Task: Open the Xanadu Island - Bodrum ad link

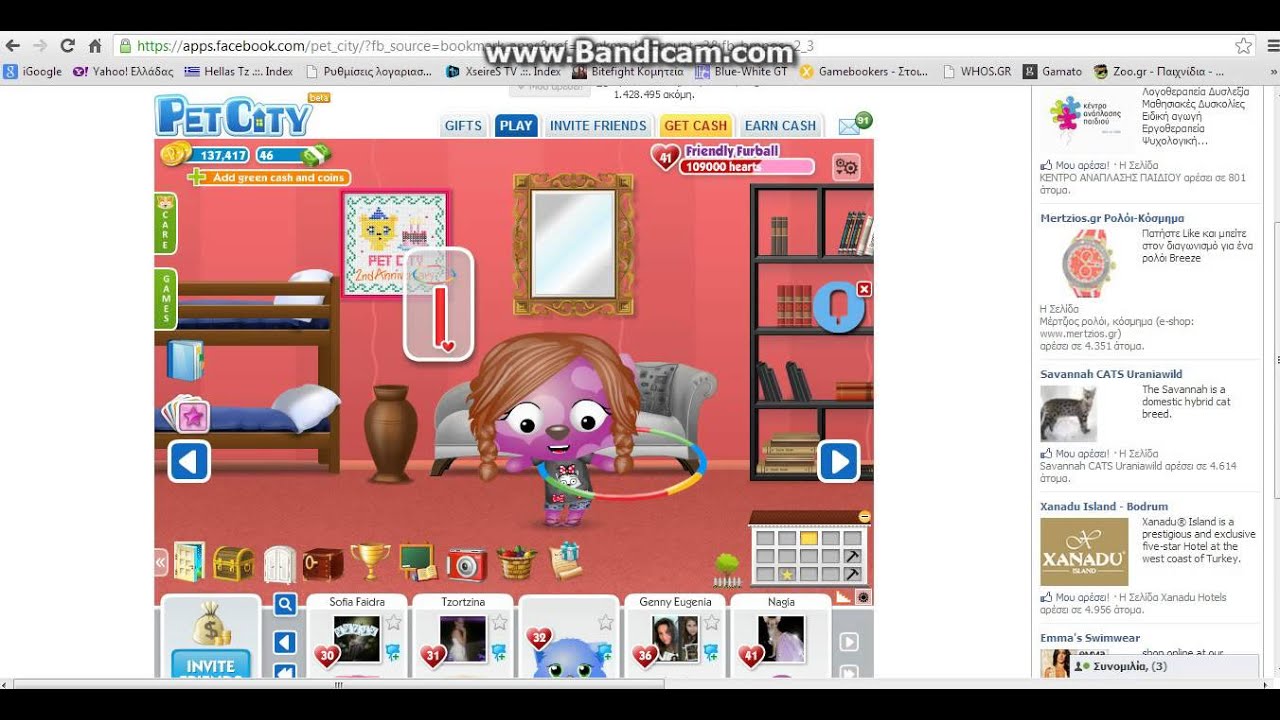Action: point(1104,507)
